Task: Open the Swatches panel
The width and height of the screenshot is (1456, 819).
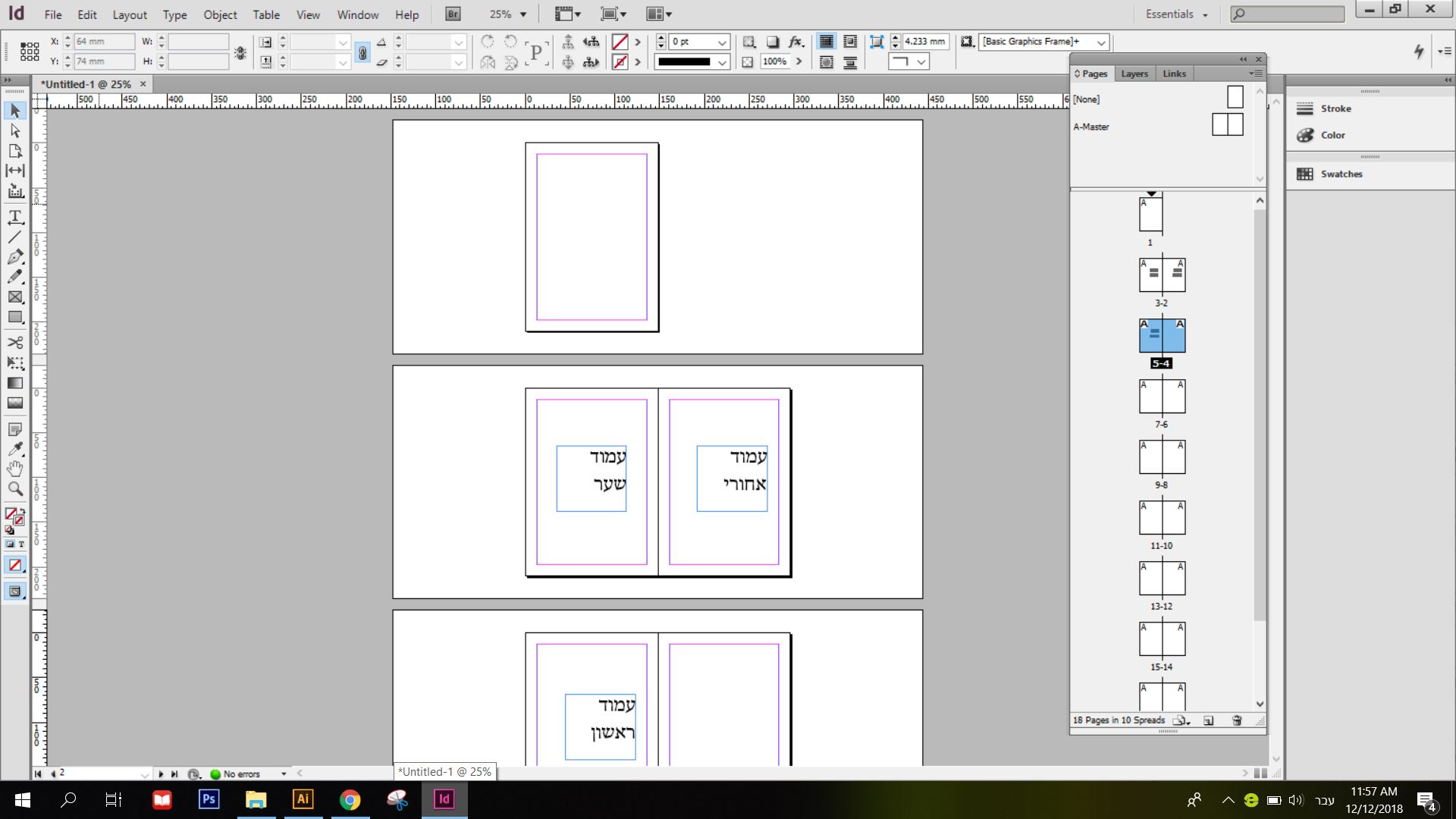Action: [x=1341, y=174]
